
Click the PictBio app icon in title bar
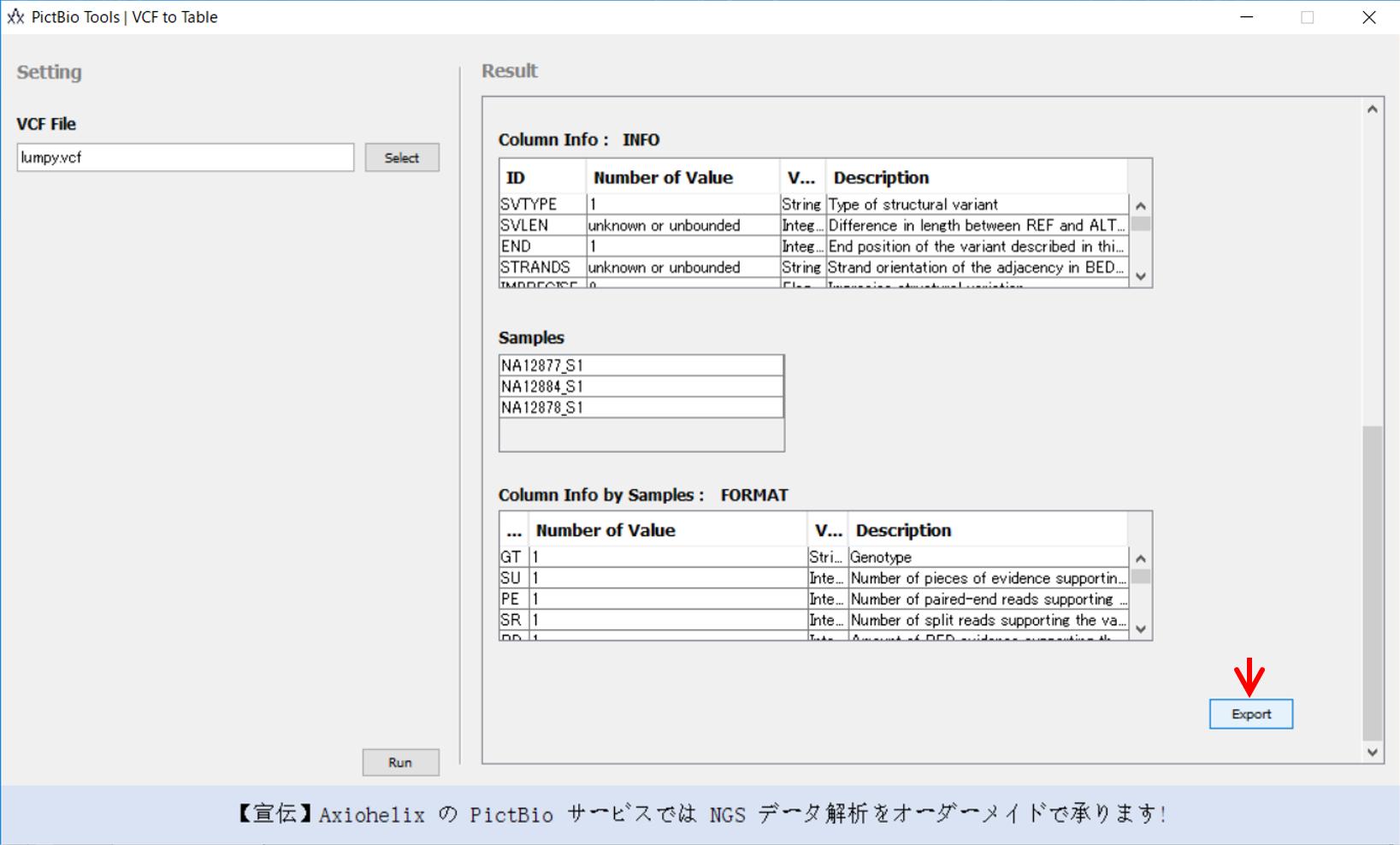click(x=15, y=17)
